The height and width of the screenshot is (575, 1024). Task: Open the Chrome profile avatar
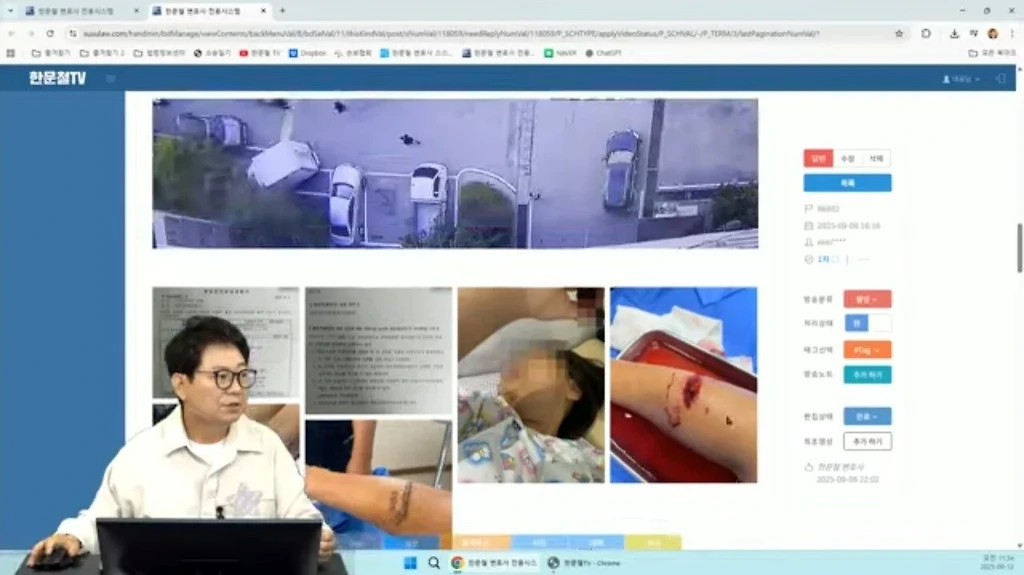[x=993, y=33]
